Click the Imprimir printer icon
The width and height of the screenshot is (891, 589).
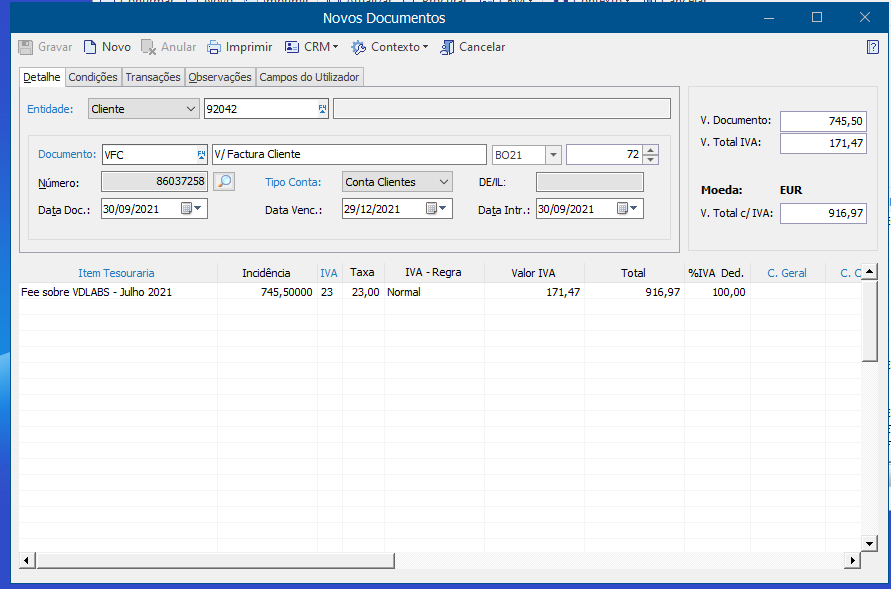pyautogui.click(x=214, y=47)
